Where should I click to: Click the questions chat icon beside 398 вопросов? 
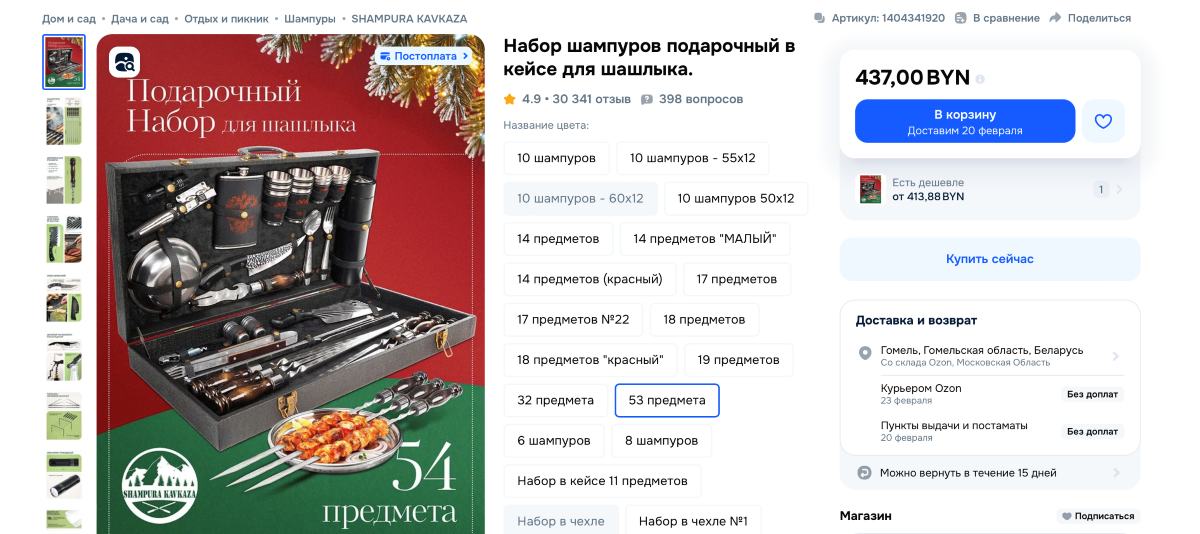coord(647,99)
